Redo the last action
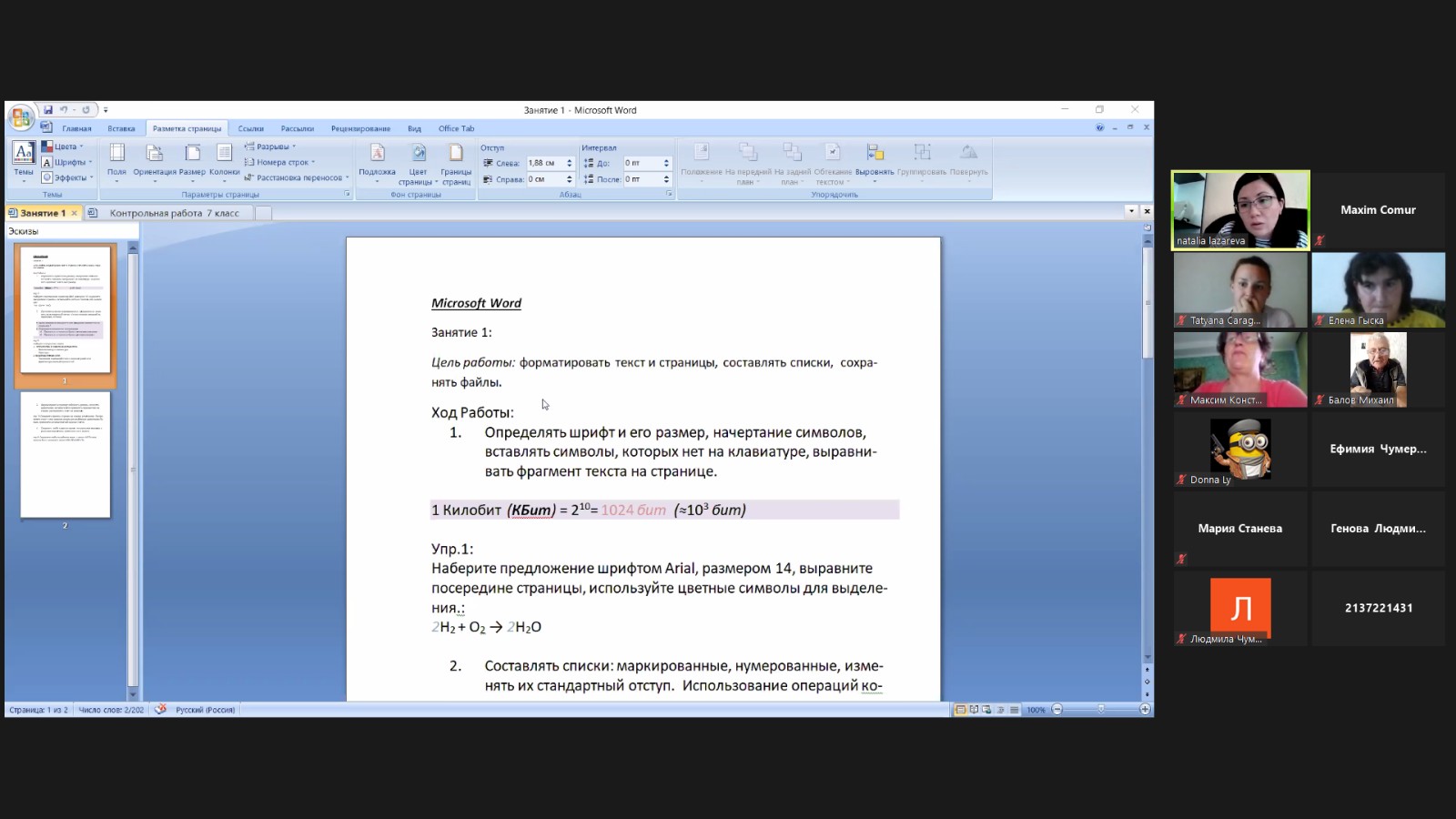 click(86, 110)
